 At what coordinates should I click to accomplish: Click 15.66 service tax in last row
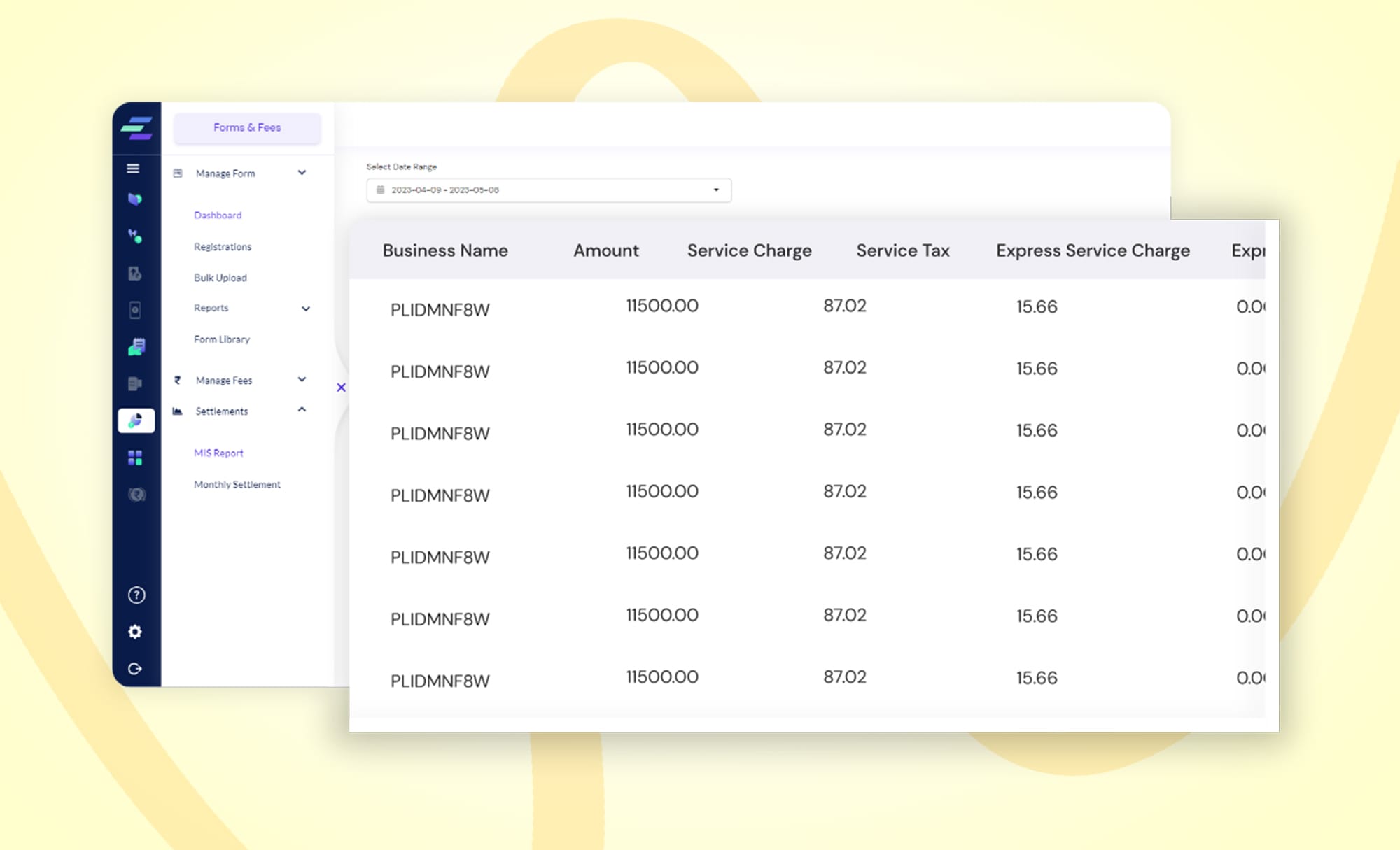point(1037,677)
